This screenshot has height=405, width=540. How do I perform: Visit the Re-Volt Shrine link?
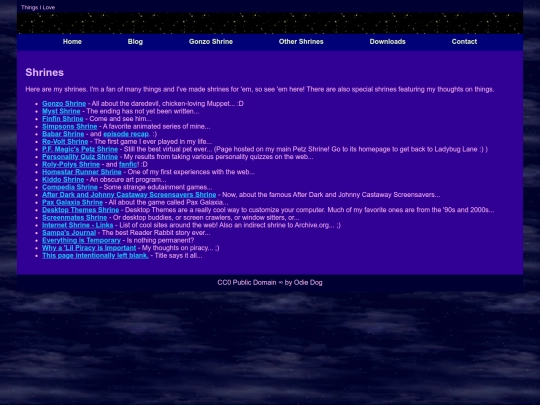(65, 142)
